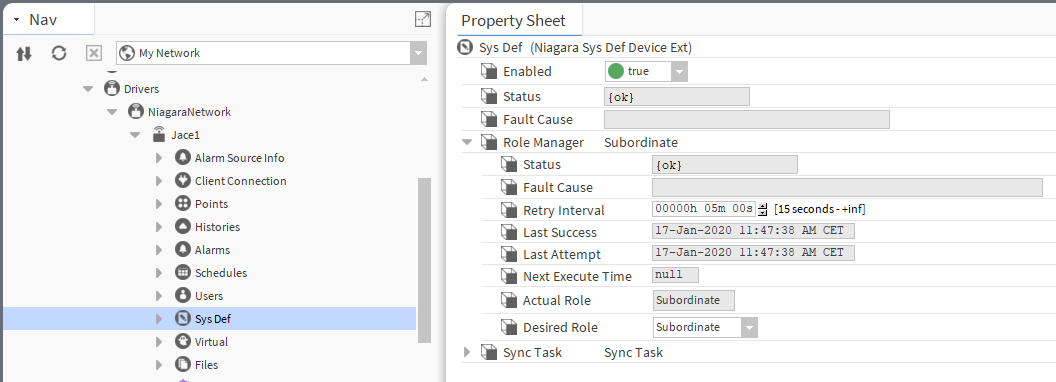Screen dimensions: 1056x382
Task: Click the refresh icon in Nav toolbar
Action: tap(59, 53)
